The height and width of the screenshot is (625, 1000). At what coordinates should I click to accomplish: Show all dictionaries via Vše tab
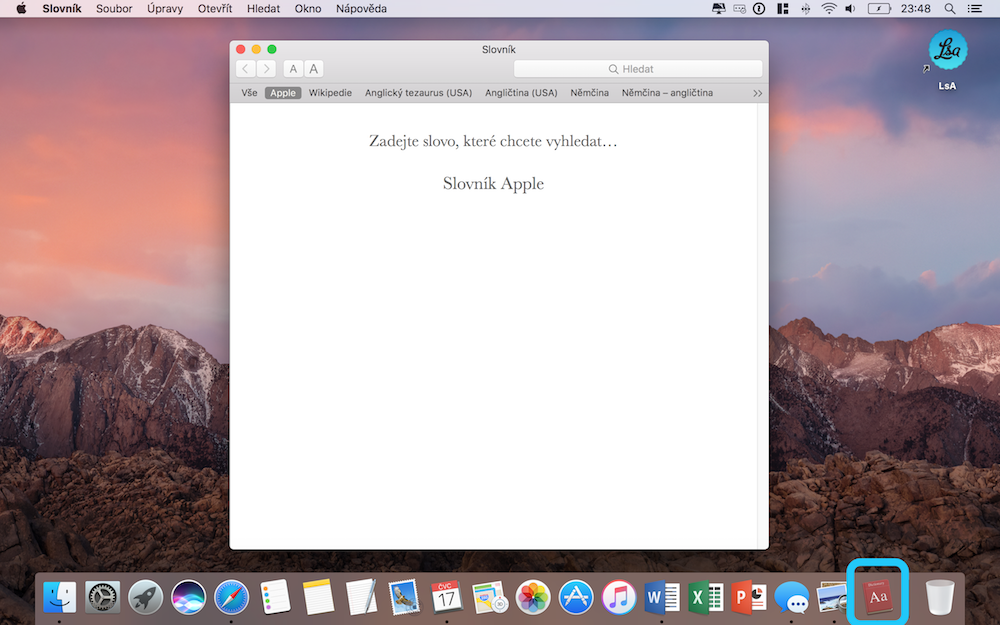click(x=249, y=92)
